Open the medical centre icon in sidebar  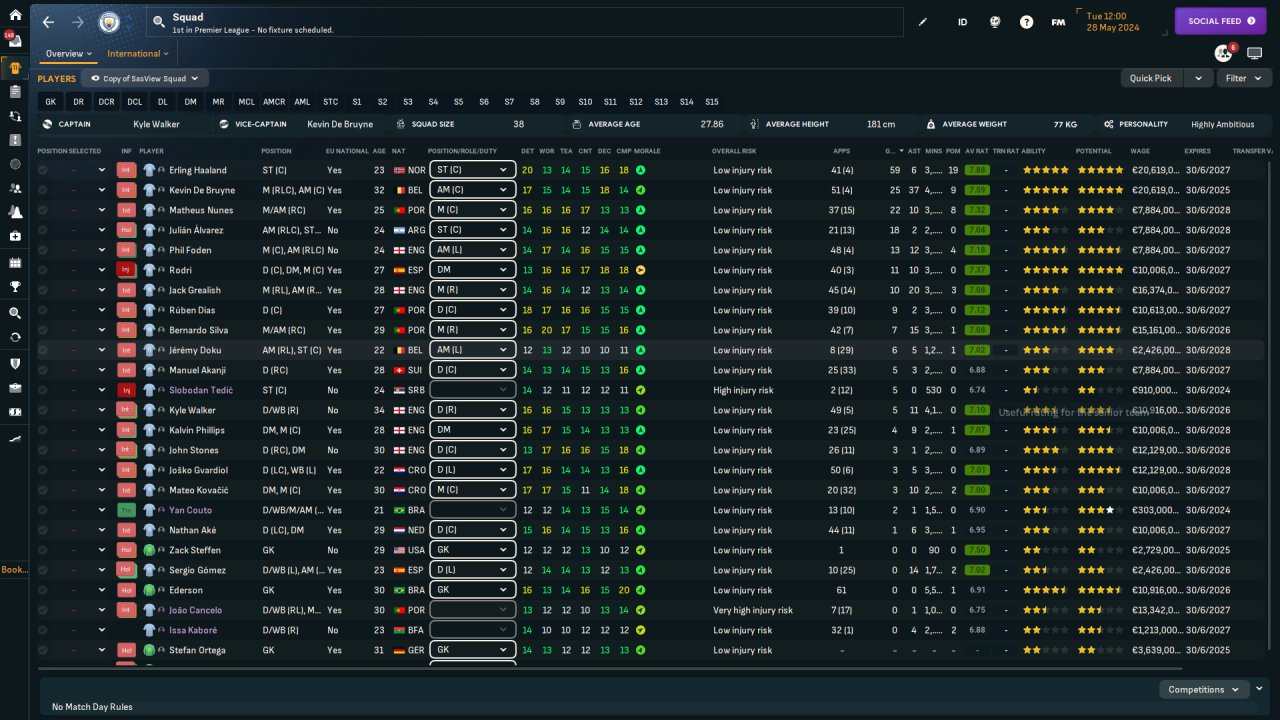(14, 236)
